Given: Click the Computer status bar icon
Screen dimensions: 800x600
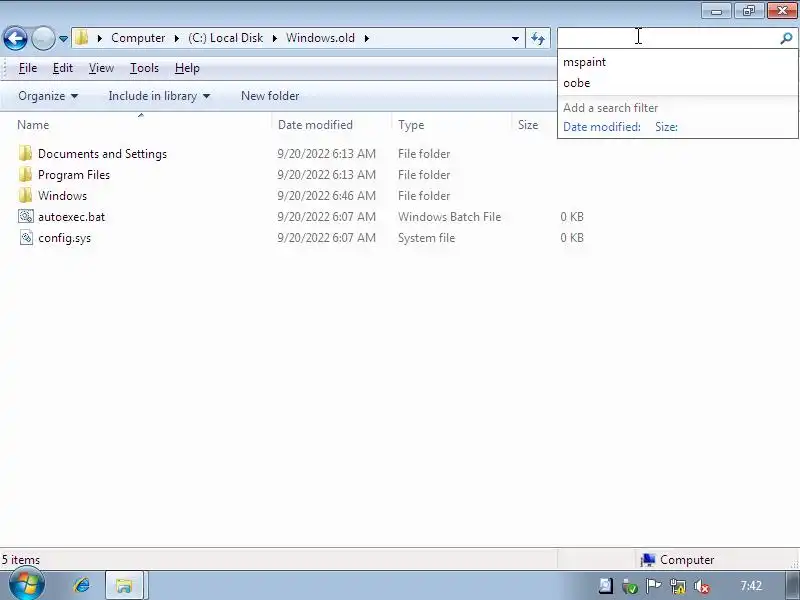Looking at the screenshot, I should coord(648,560).
